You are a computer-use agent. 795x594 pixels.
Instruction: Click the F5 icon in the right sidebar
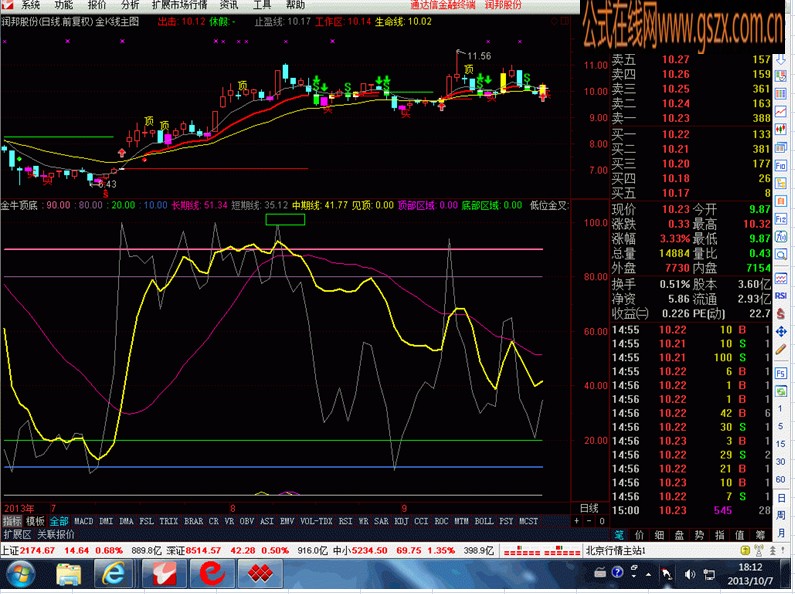click(781, 374)
